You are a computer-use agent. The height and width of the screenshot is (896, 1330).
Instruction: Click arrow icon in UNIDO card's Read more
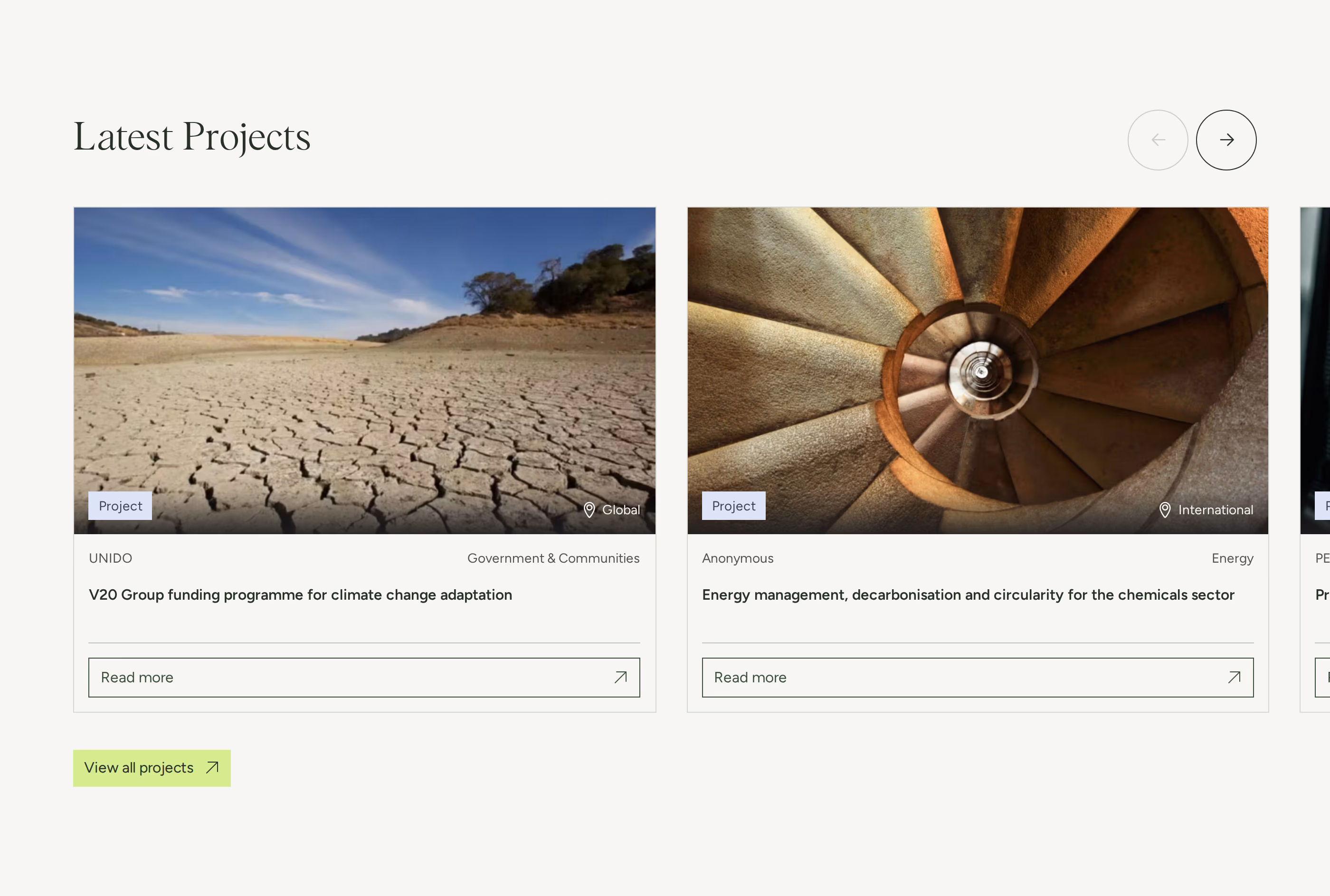[x=621, y=677]
